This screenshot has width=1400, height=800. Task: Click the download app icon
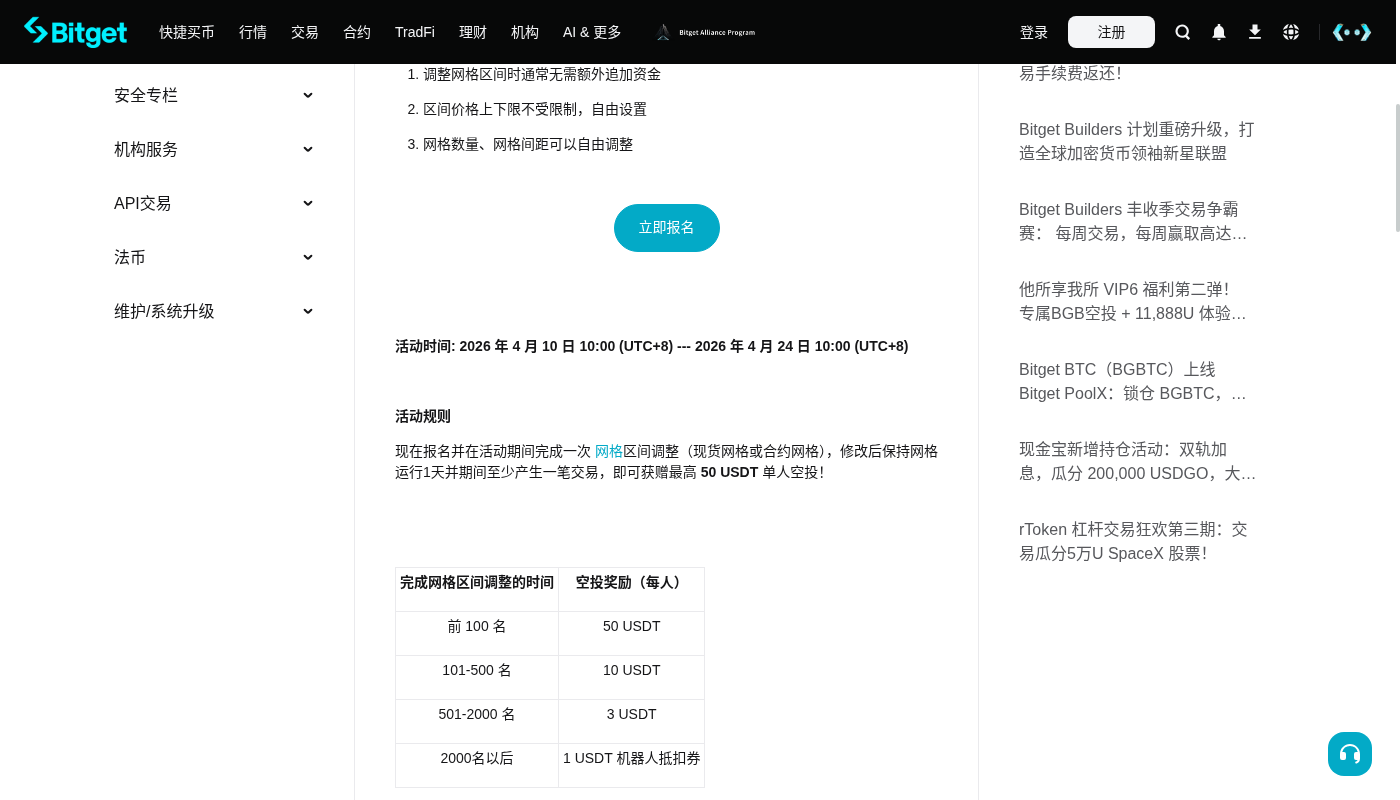(x=1255, y=32)
